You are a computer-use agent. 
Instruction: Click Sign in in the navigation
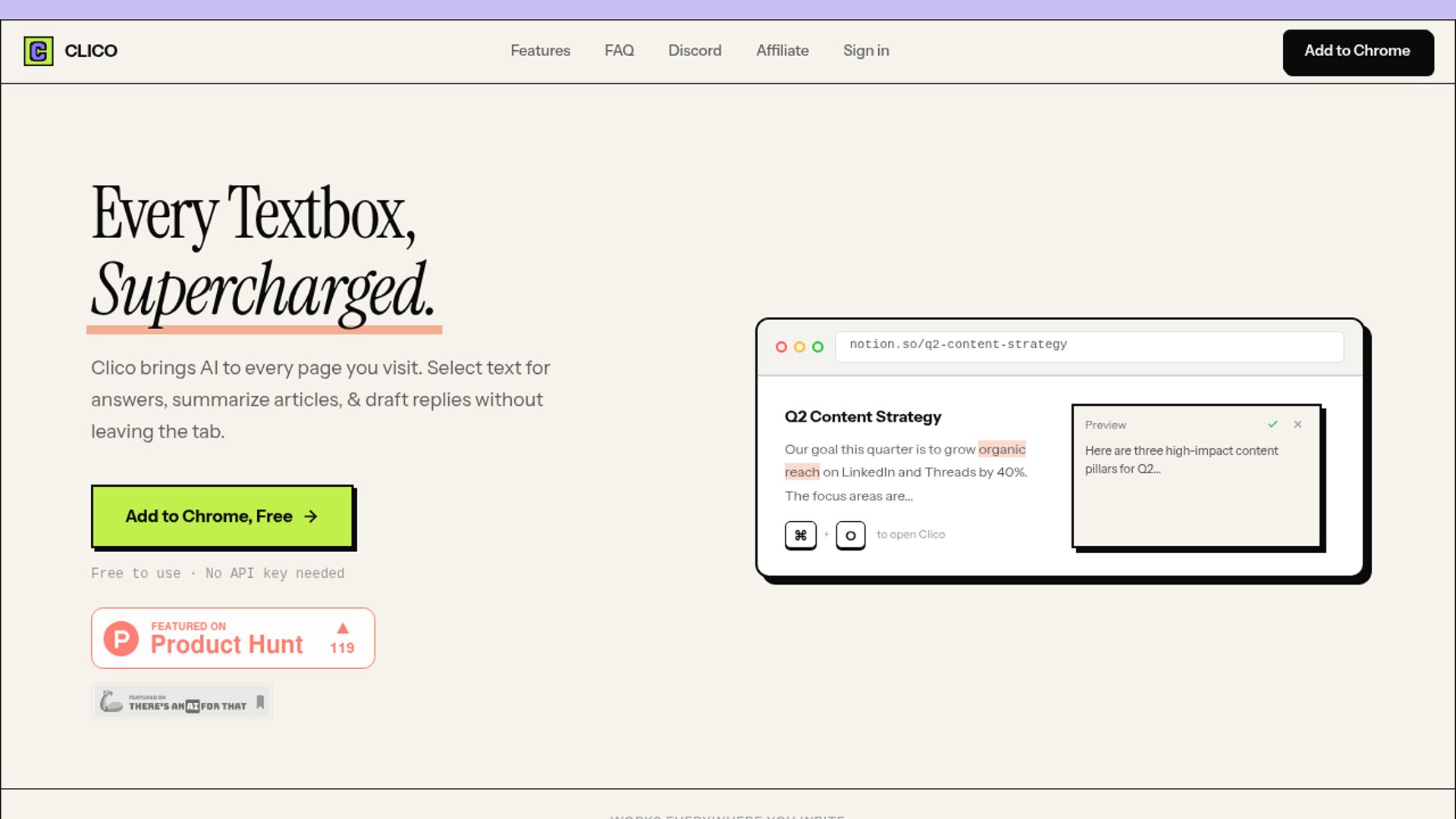click(x=866, y=51)
